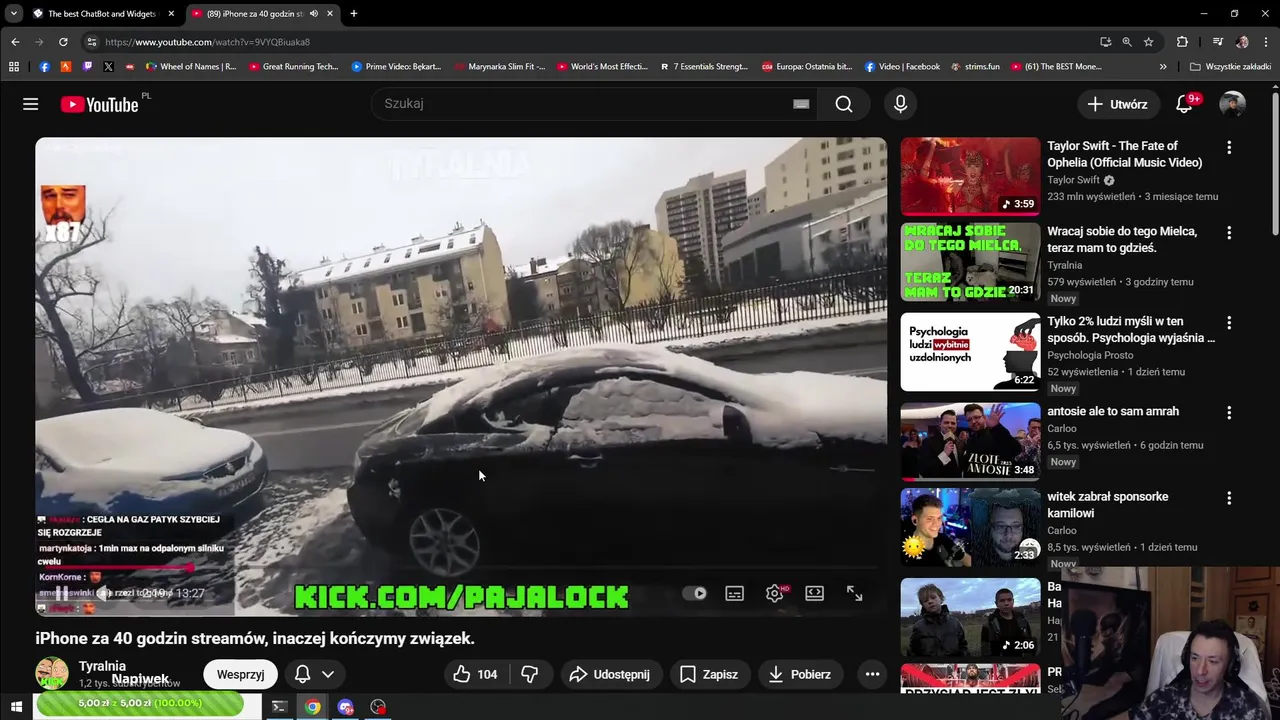
Task: Show hidden bookmarks with the chevron
Action: [x=1163, y=67]
